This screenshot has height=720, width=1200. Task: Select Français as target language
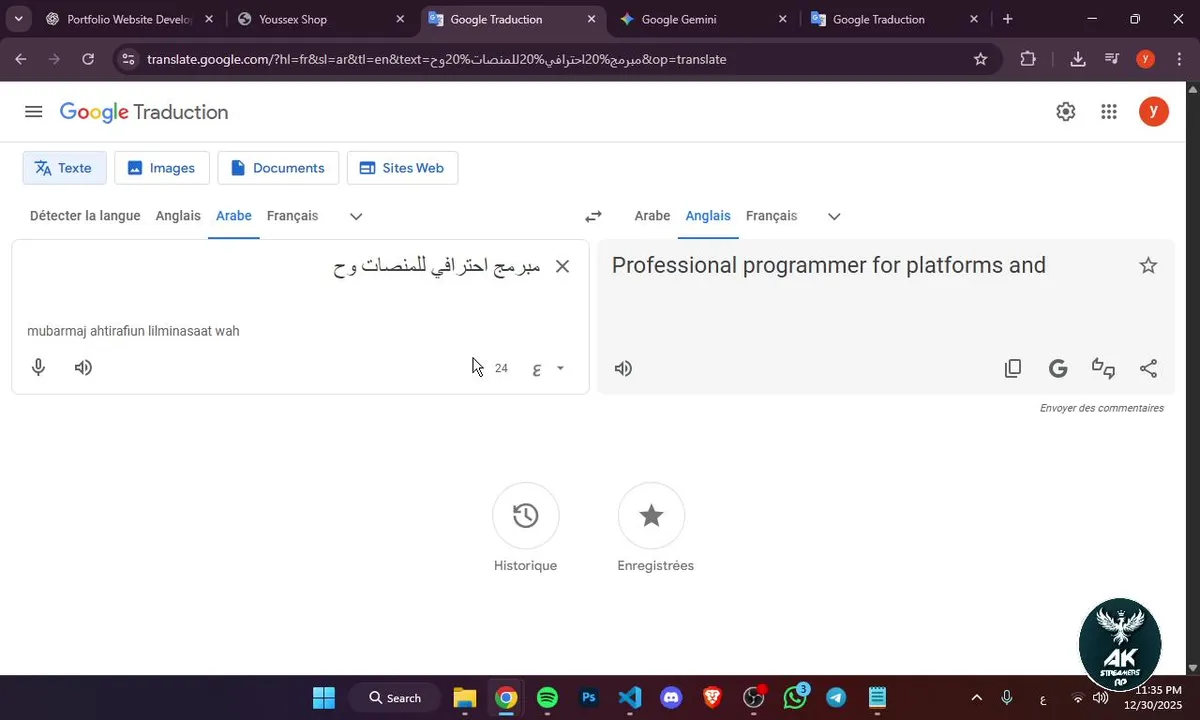pyautogui.click(x=771, y=216)
